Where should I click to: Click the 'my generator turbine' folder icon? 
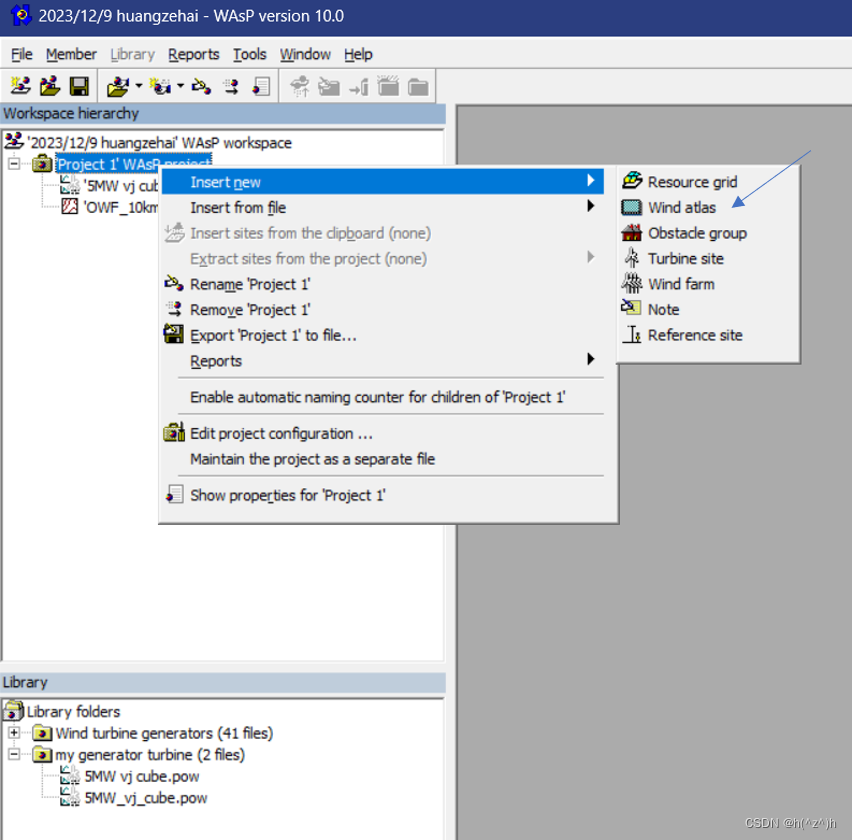tap(42, 755)
